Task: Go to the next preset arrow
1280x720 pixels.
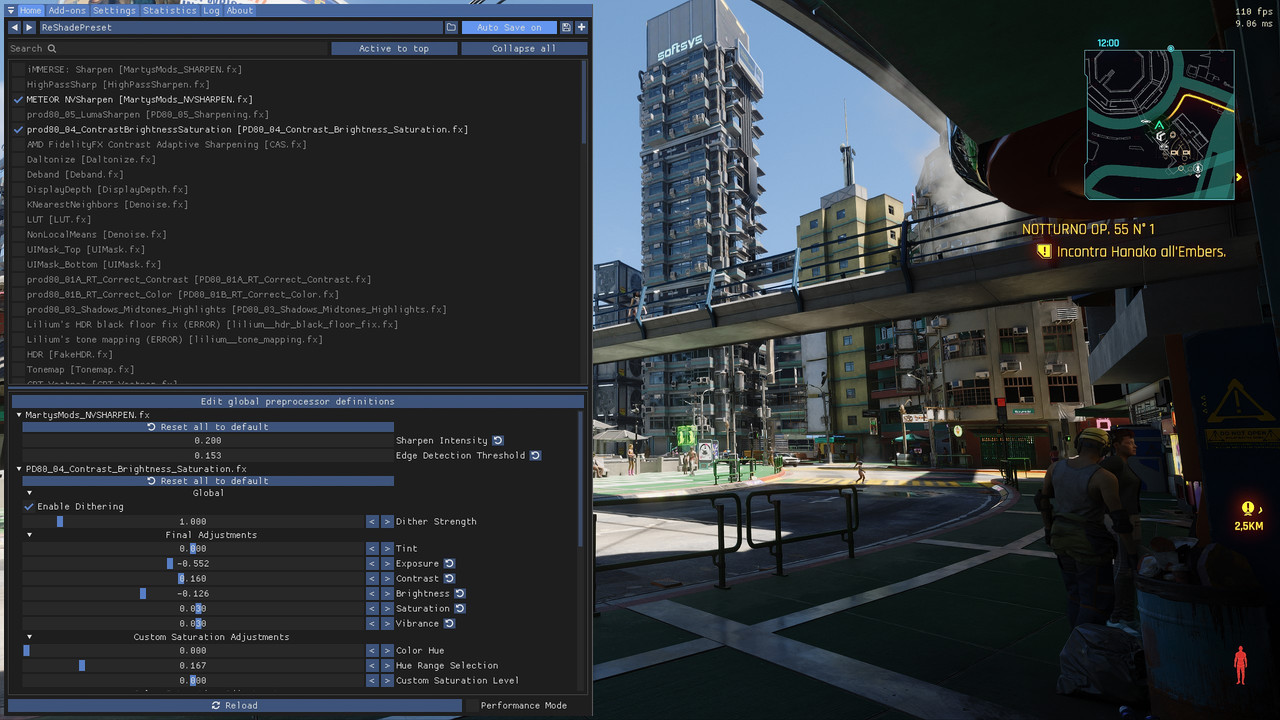Action: [29, 28]
